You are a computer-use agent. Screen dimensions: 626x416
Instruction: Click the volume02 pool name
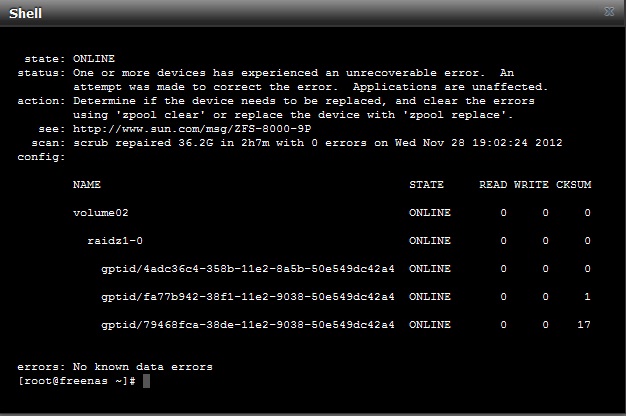point(101,213)
